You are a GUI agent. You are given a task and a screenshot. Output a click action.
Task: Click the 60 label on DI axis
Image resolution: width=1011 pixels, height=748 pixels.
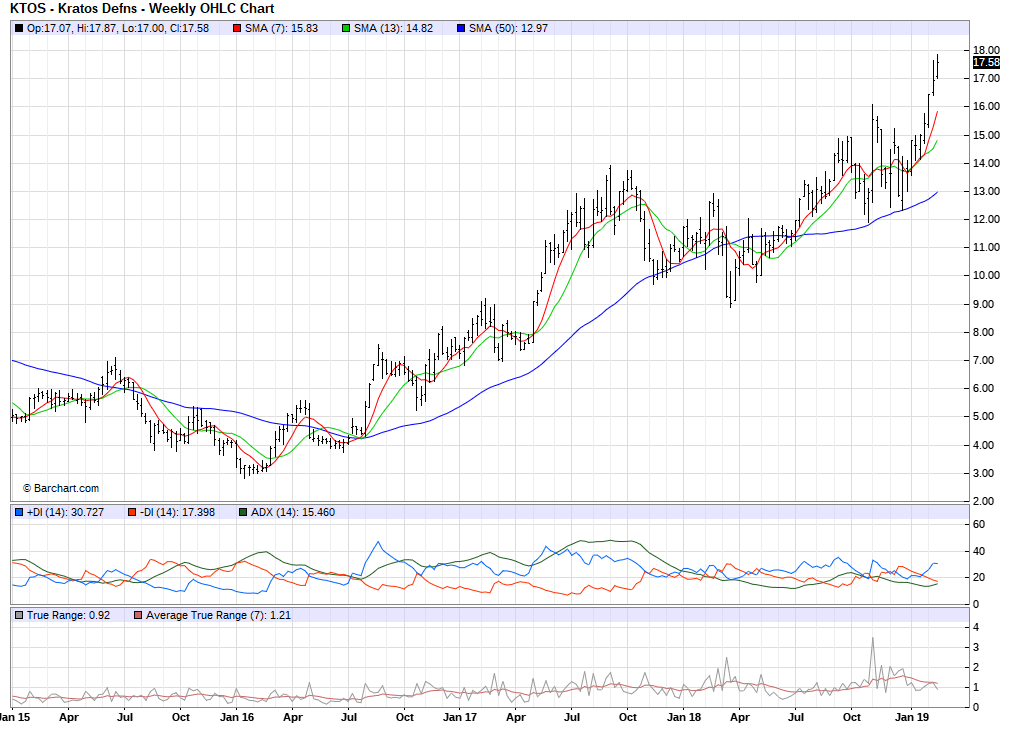[x=979, y=524]
